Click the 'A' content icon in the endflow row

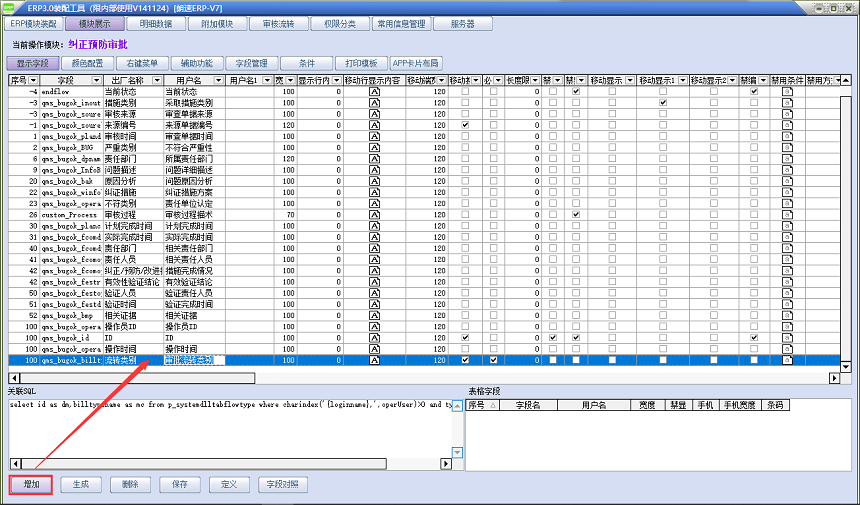[x=374, y=92]
